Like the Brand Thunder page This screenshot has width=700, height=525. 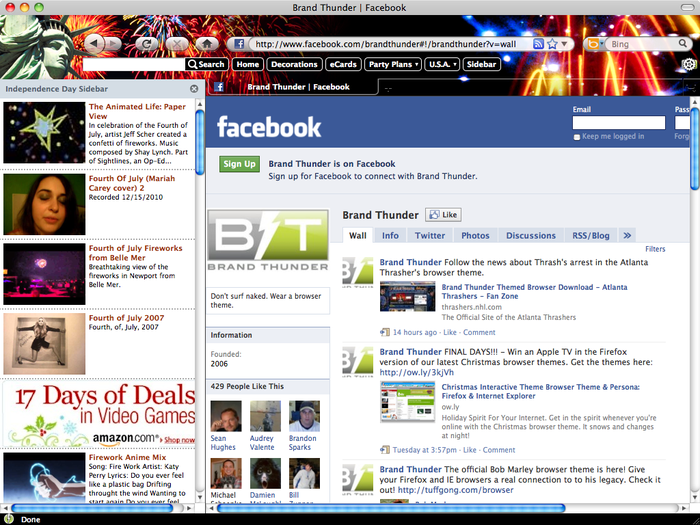[443, 215]
